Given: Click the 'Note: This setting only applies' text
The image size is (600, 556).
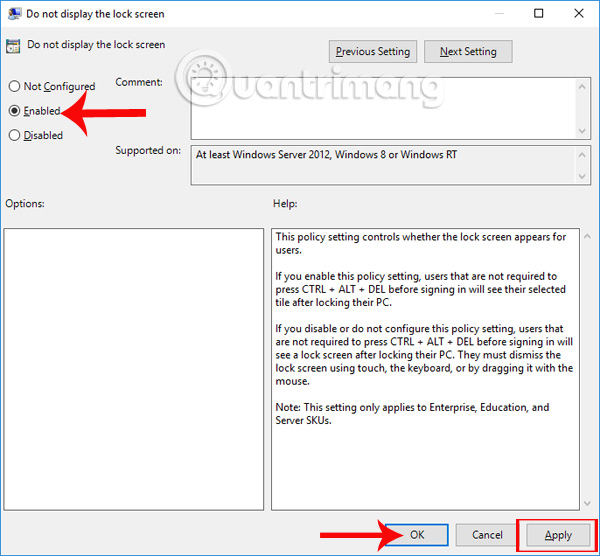Looking at the screenshot, I should tap(412, 414).
